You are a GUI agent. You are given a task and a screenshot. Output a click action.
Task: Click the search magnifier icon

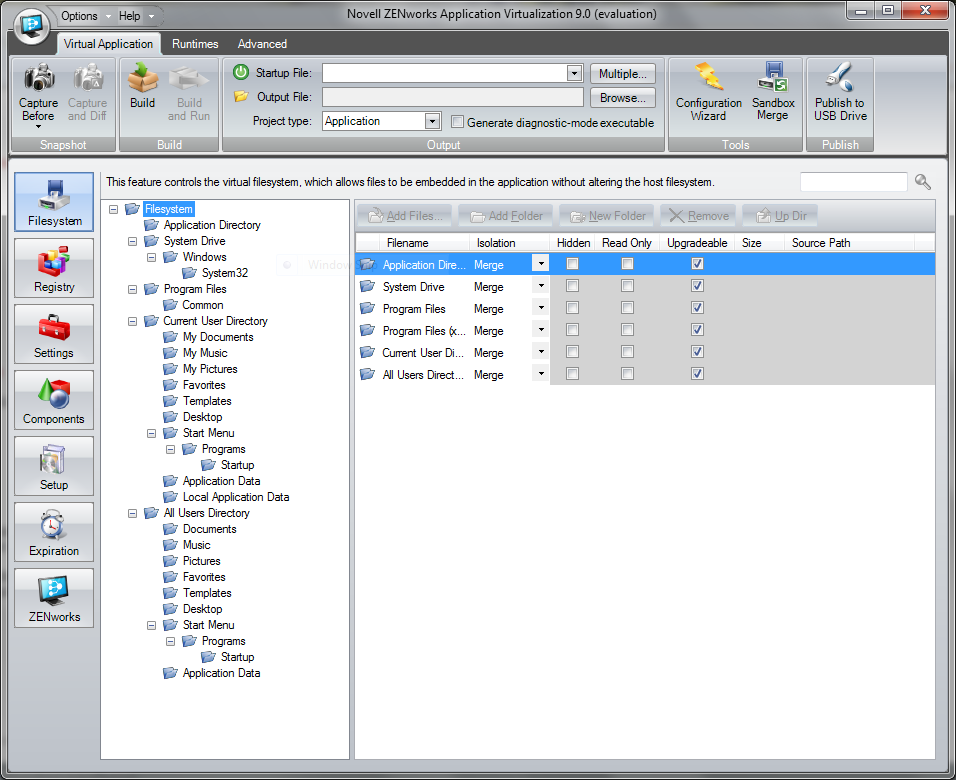pos(922,182)
